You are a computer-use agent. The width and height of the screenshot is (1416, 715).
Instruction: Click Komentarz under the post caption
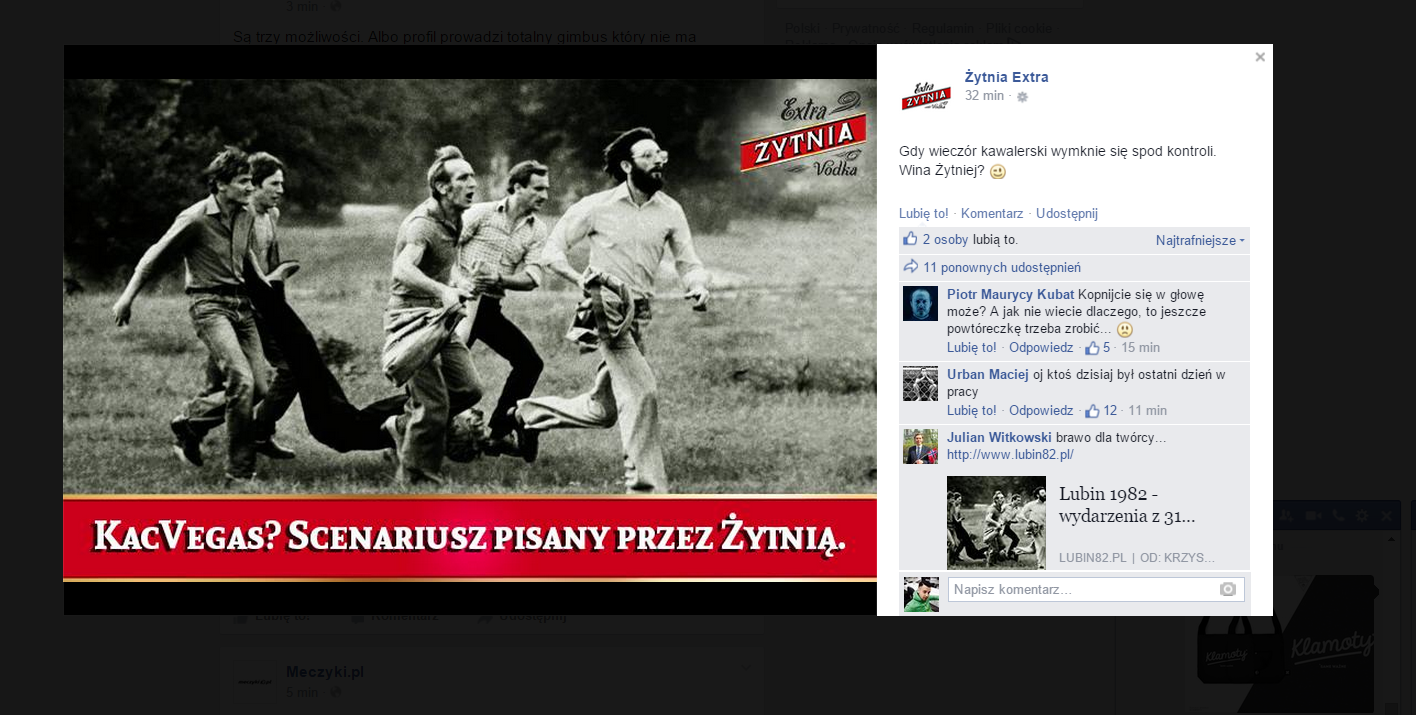(991, 213)
